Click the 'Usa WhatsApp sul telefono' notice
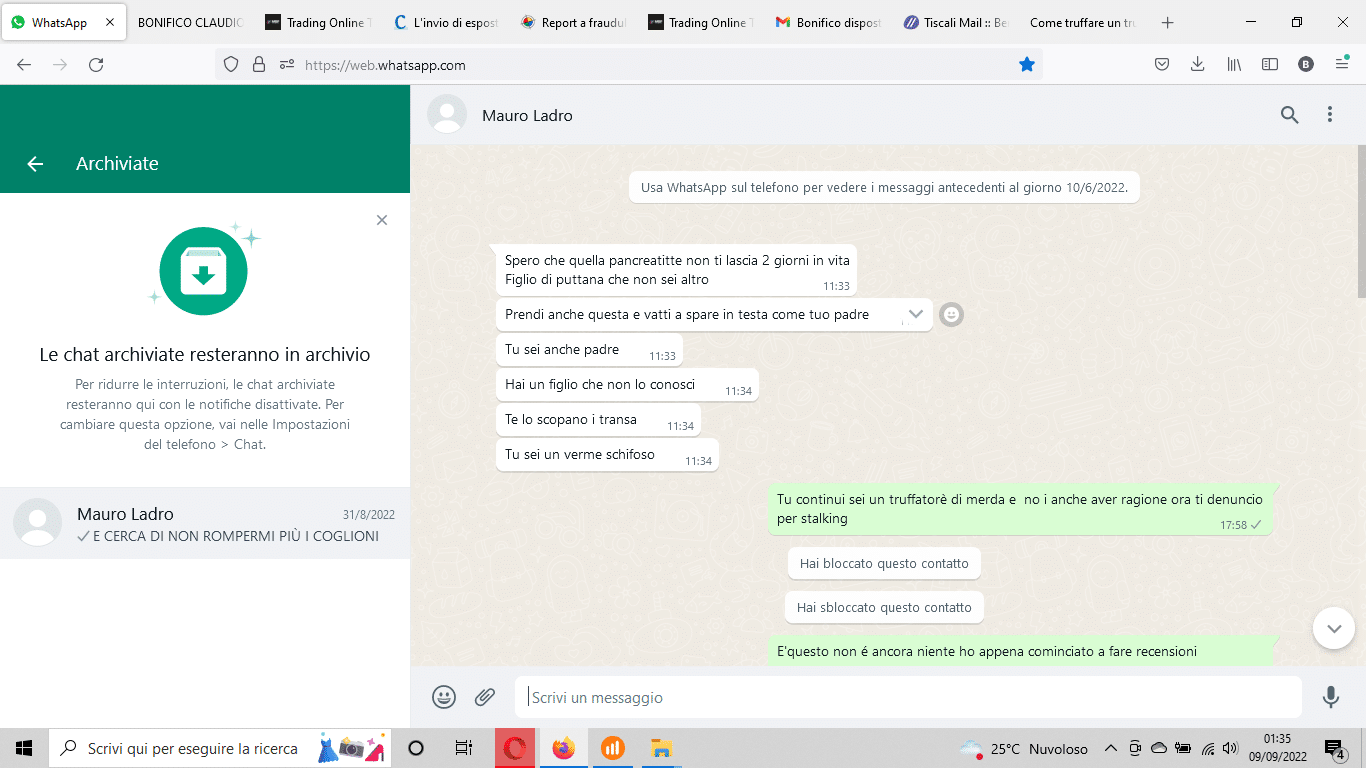 pyautogui.click(x=885, y=187)
